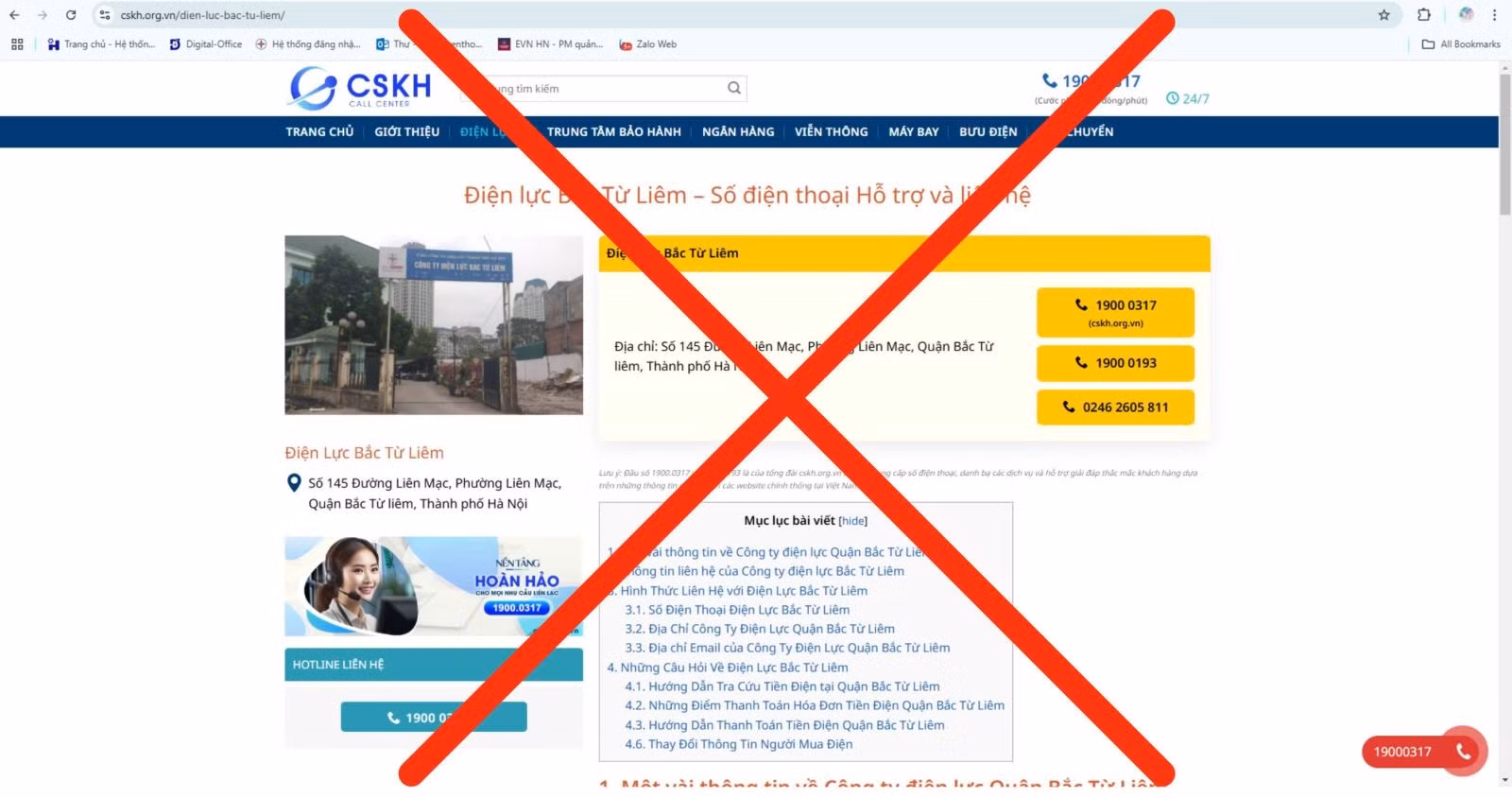Go forward in browser history
This screenshot has height=798, width=1512.
[42, 15]
